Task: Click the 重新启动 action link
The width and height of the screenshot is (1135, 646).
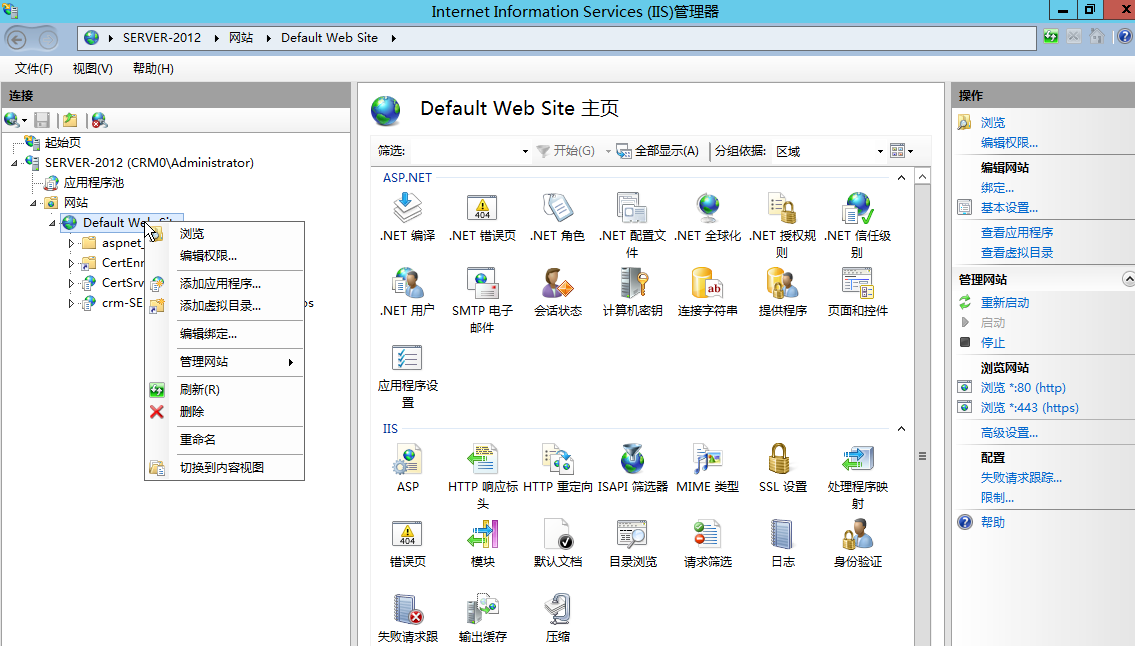Action: point(1005,303)
